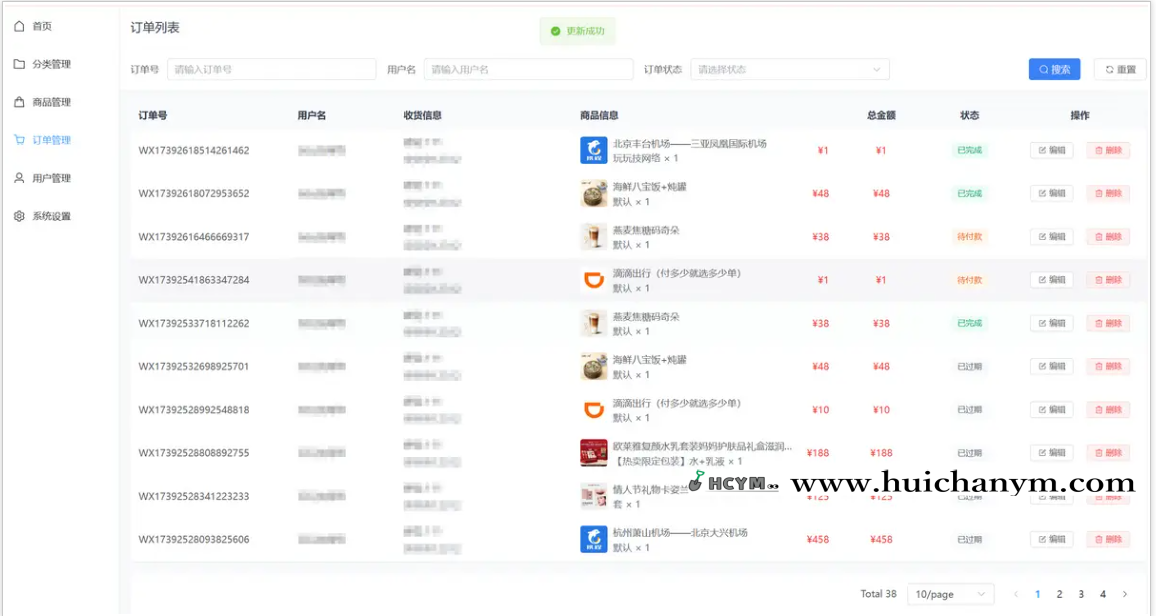
Task: Click ¥458 total of order WX17392528093825606
Action: pyautogui.click(x=881, y=539)
